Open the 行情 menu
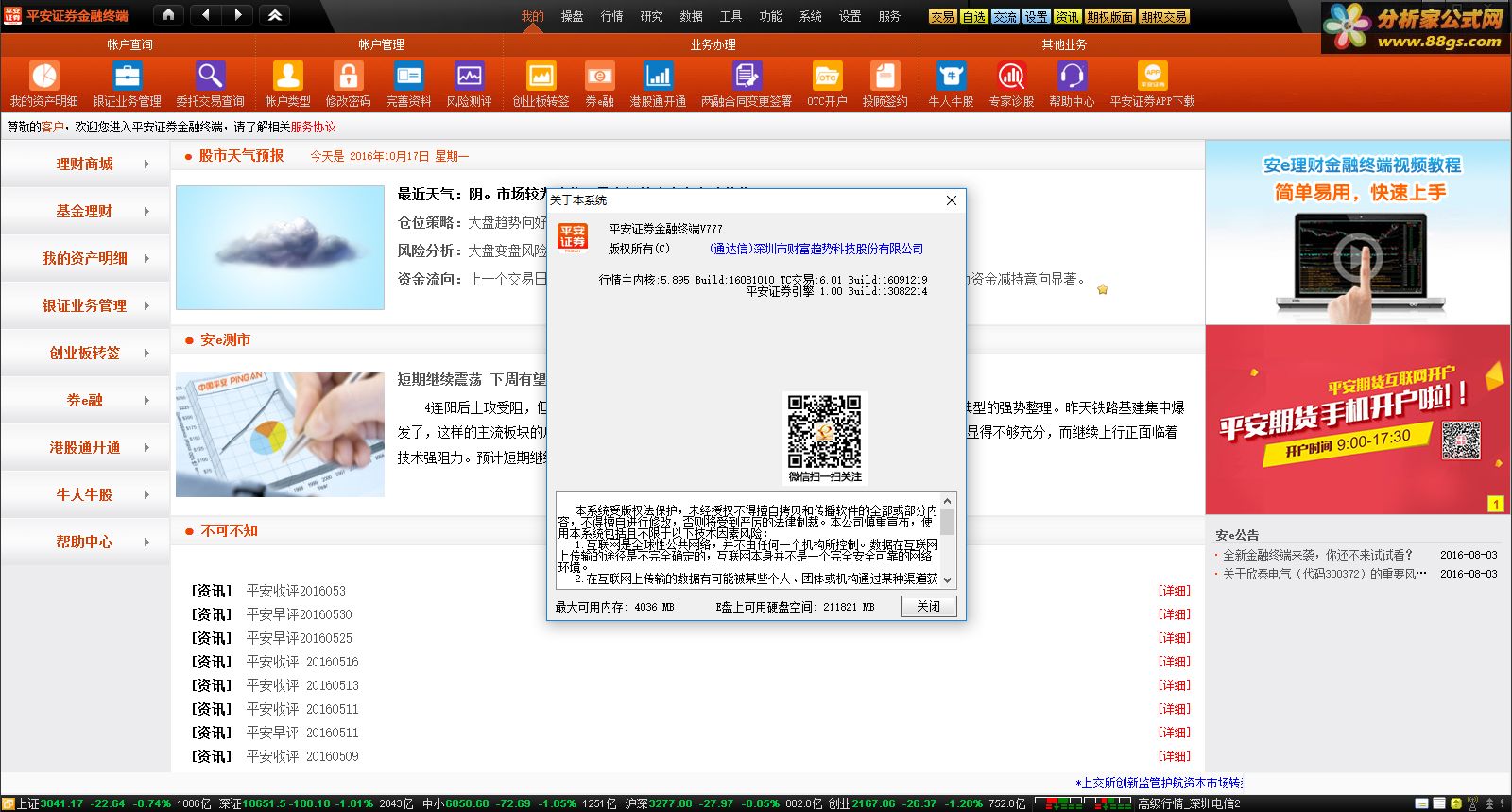This screenshot has width=1512, height=812. click(x=611, y=16)
